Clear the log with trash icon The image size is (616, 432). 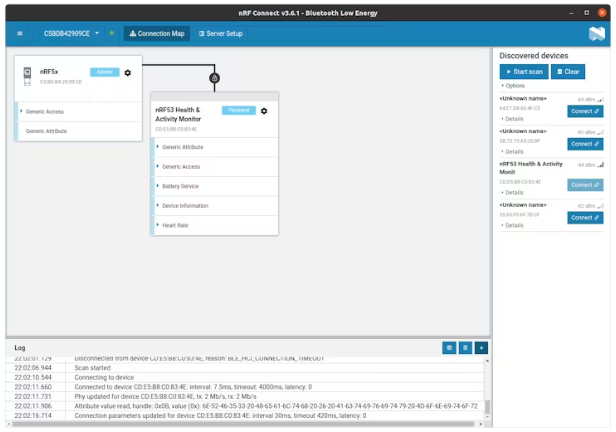click(x=465, y=348)
